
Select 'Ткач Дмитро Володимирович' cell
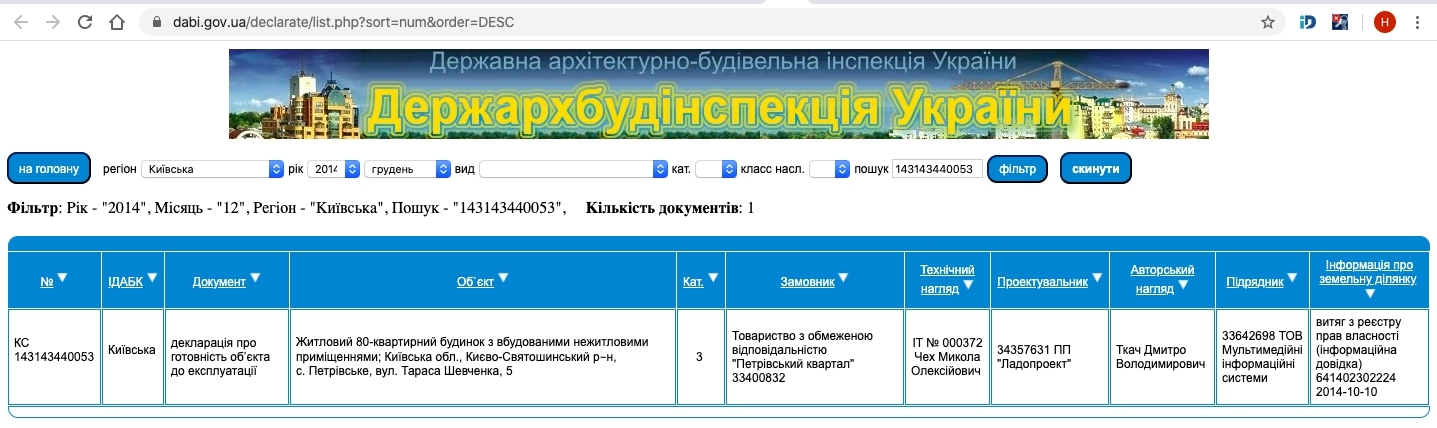coord(1162,357)
